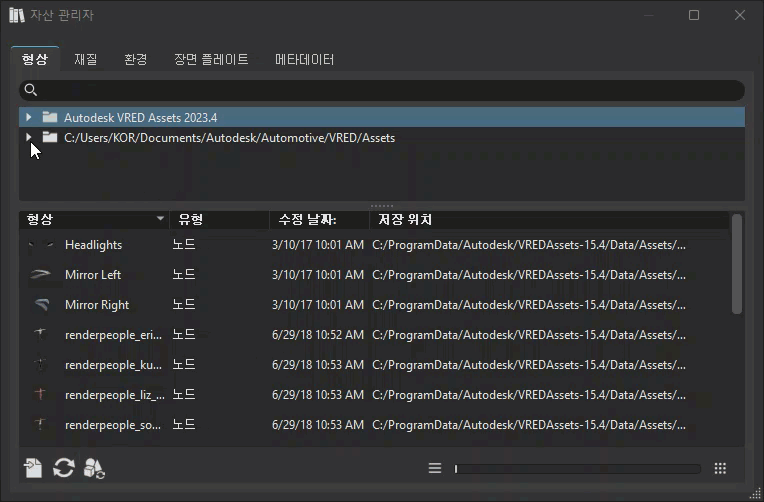Select the Headlights thumbnail
Image resolution: width=764 pixels, height=502 pixels.
tap(41, 245)
